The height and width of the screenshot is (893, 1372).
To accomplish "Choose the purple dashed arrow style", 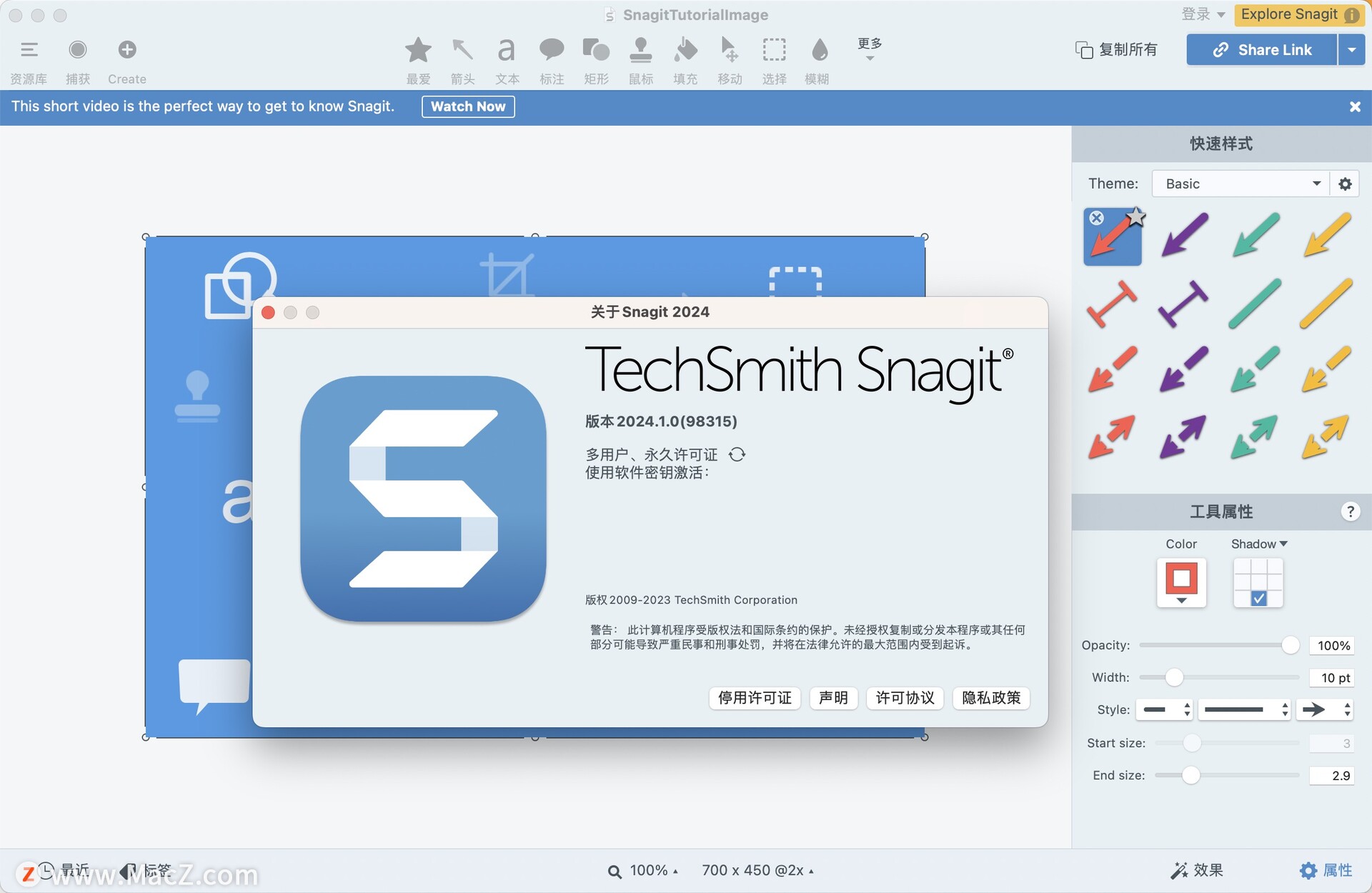I will [x=1184, y=369].
